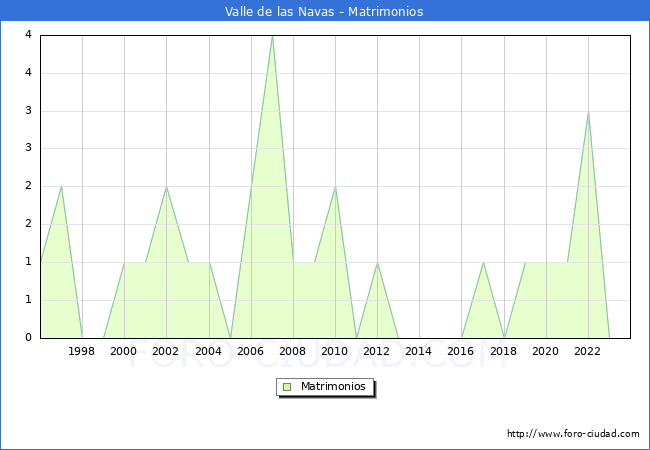Click the 1997 peak data point

point(61,187)
